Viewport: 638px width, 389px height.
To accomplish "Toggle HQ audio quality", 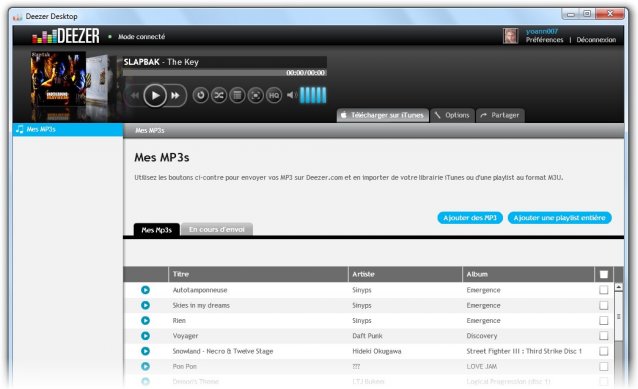I will [x=274, y=96].
